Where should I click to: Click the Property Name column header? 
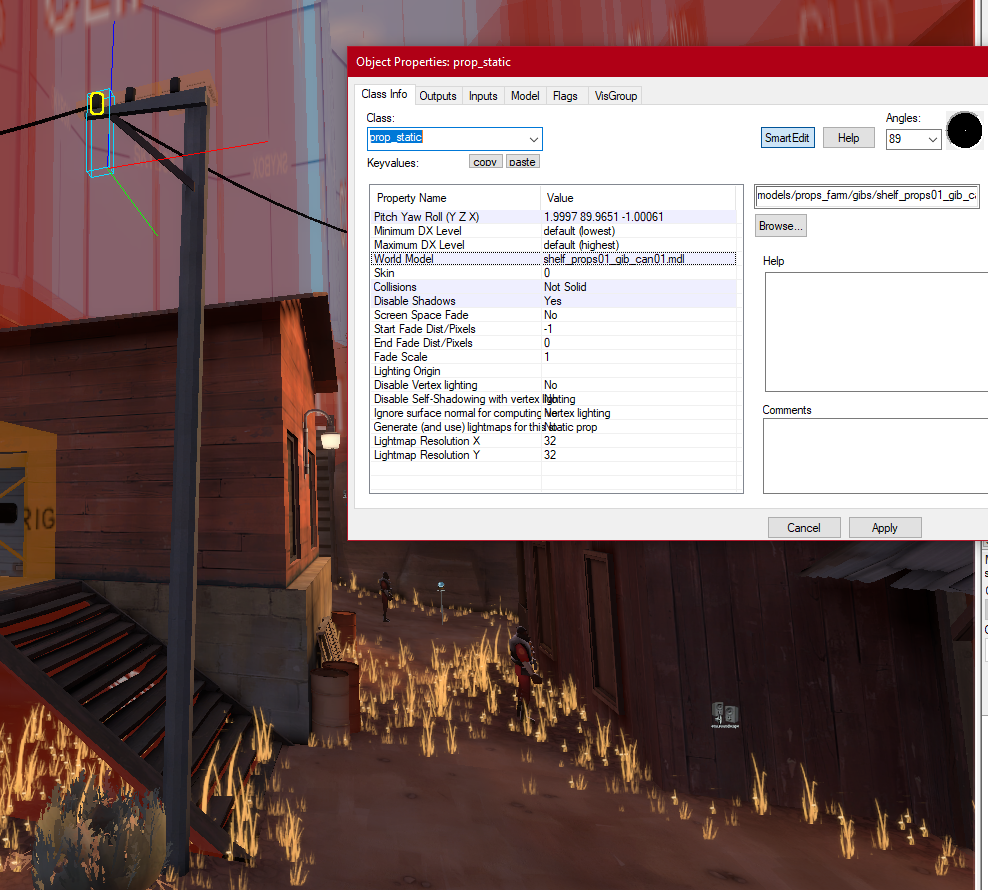(455, 198)
